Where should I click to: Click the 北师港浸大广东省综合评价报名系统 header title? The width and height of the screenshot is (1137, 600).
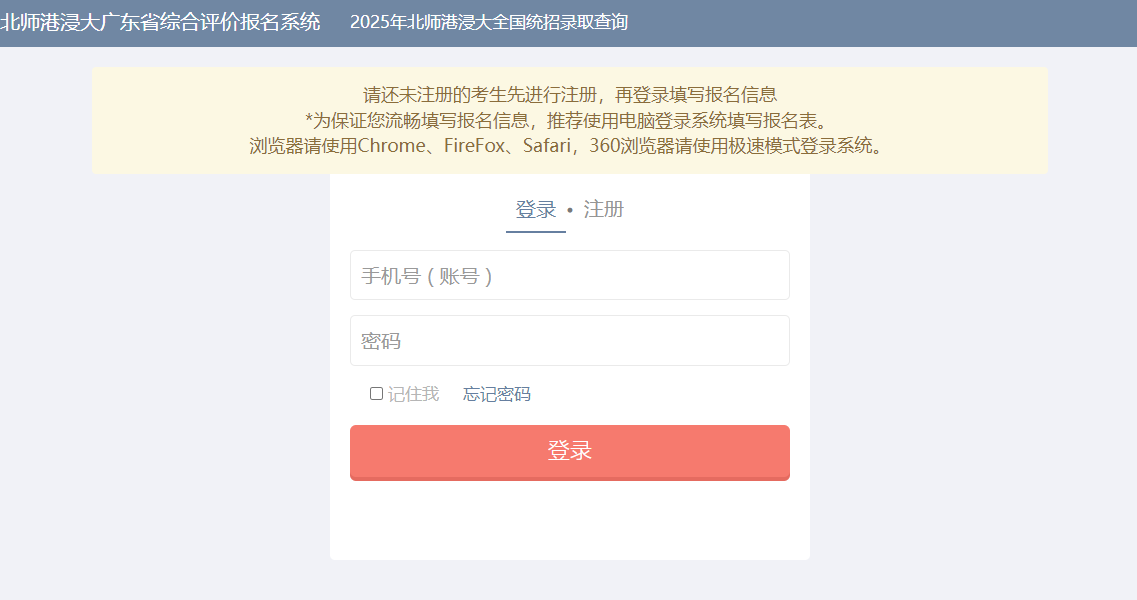point(160,22)
